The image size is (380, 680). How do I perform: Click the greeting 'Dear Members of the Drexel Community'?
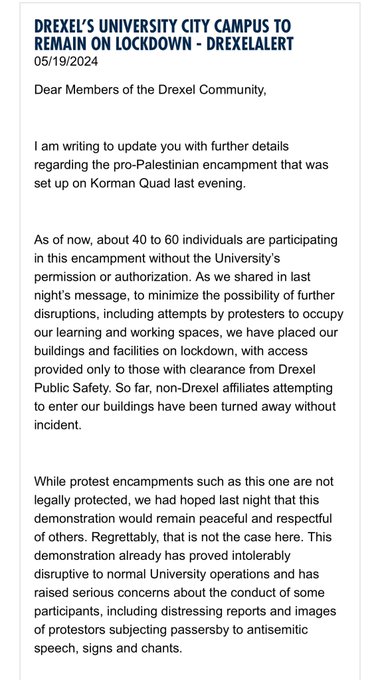(150, 90)
